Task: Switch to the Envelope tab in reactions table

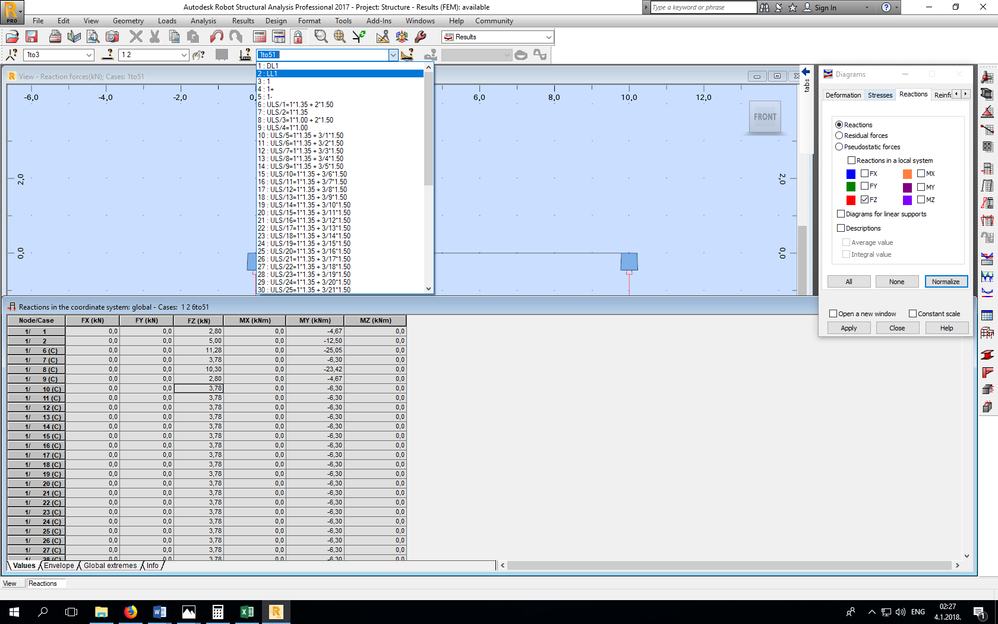Action: tap(59, 565)
